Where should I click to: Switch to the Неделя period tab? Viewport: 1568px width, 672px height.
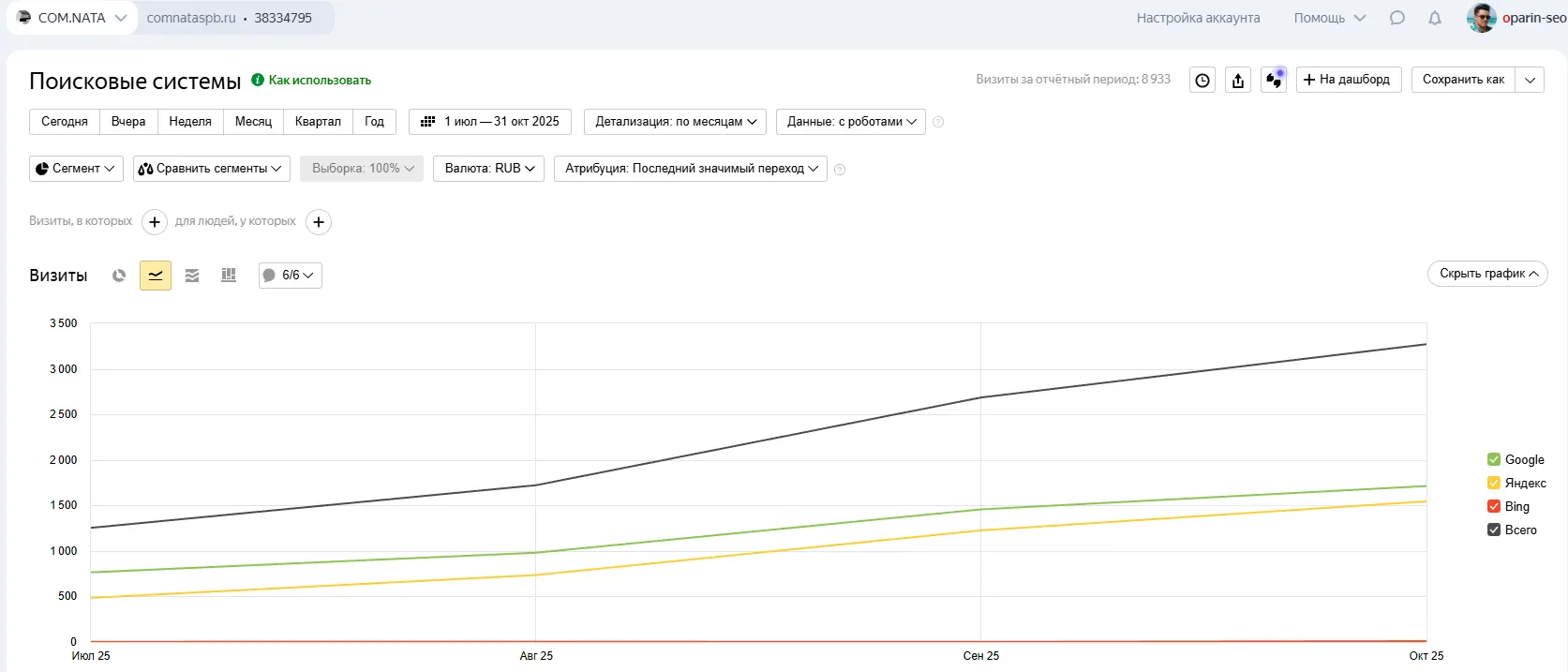pyautogui.click(x=190, y=122)
